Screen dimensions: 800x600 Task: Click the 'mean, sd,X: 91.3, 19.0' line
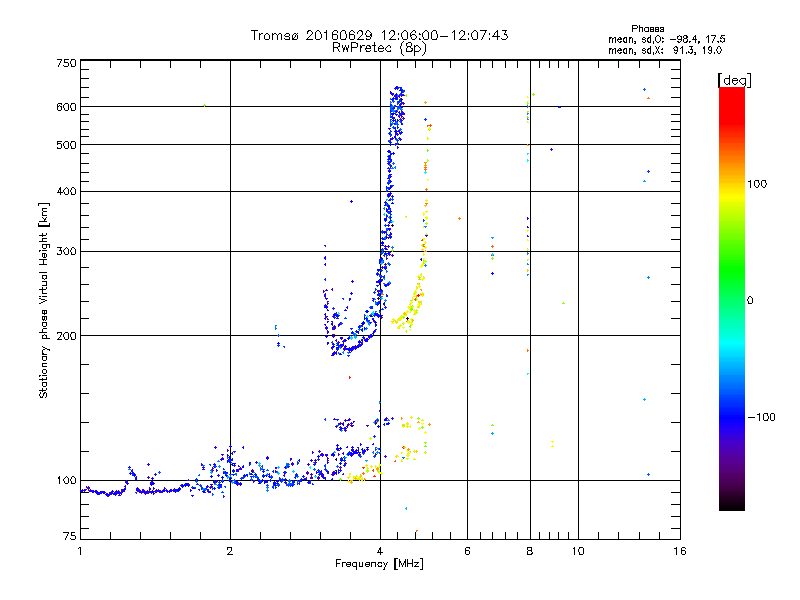[665, 50]
